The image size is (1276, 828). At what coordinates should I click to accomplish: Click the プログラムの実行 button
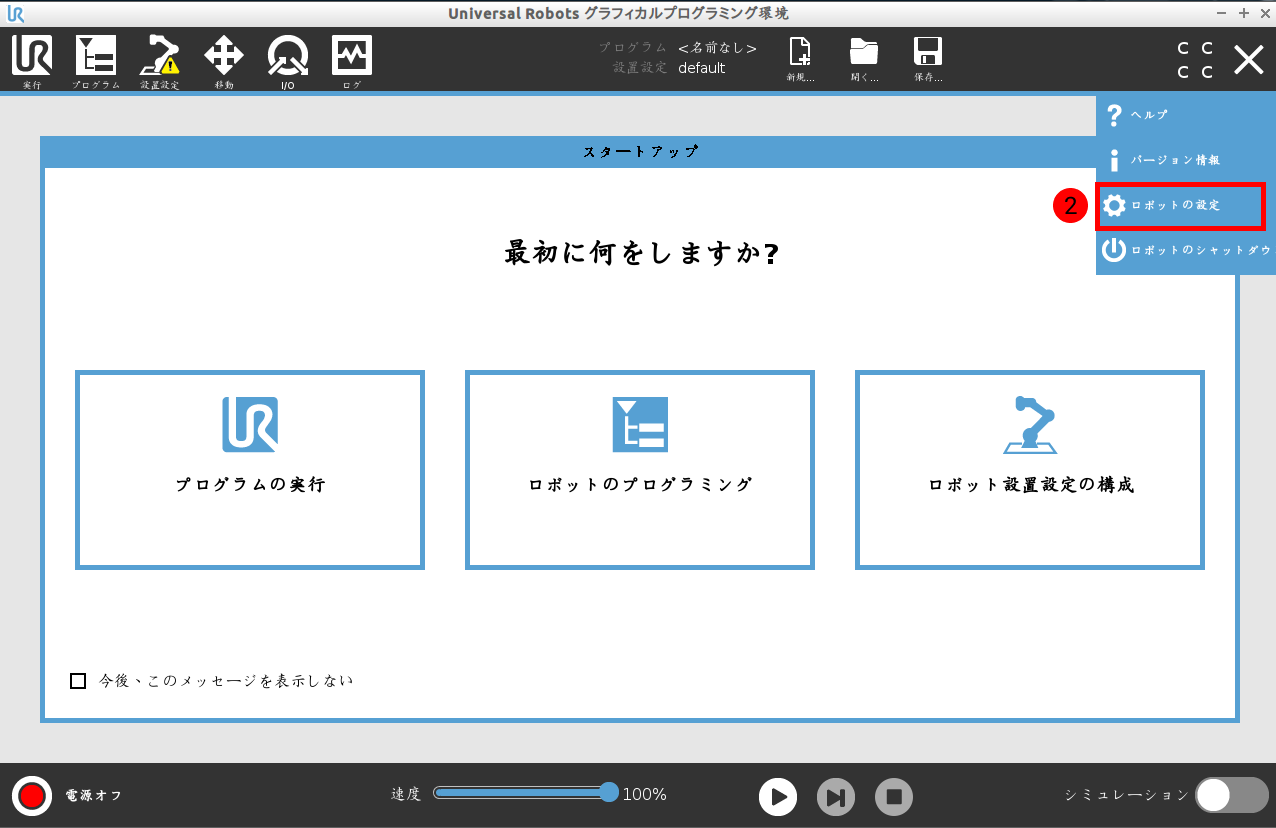tap(250, 469)
